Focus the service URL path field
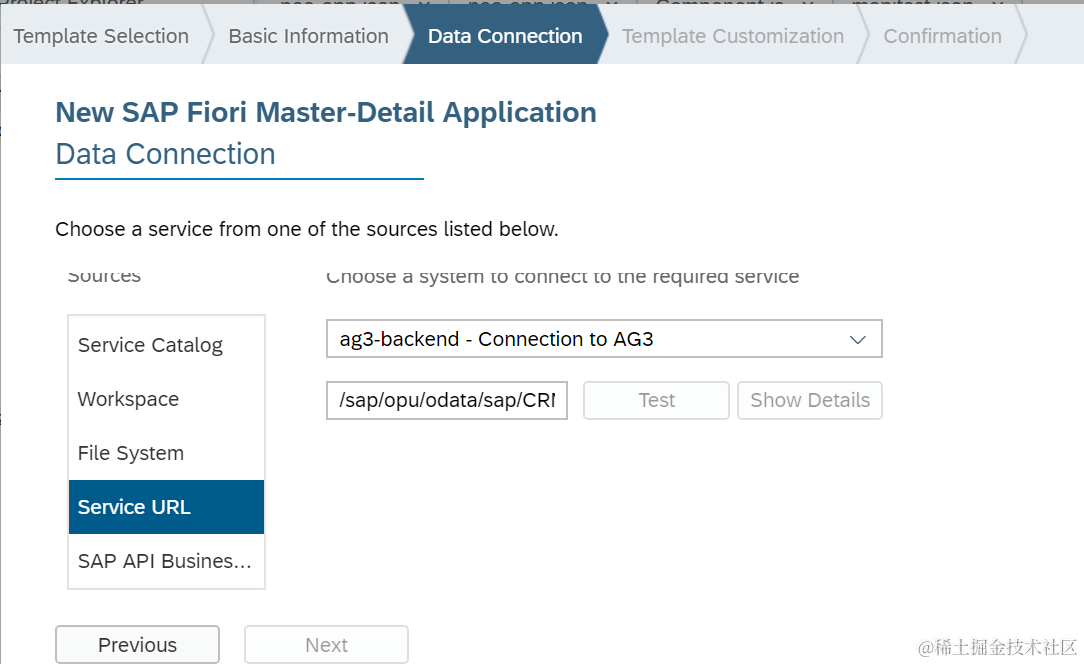 pyautogui.click(x=447, y=400)
